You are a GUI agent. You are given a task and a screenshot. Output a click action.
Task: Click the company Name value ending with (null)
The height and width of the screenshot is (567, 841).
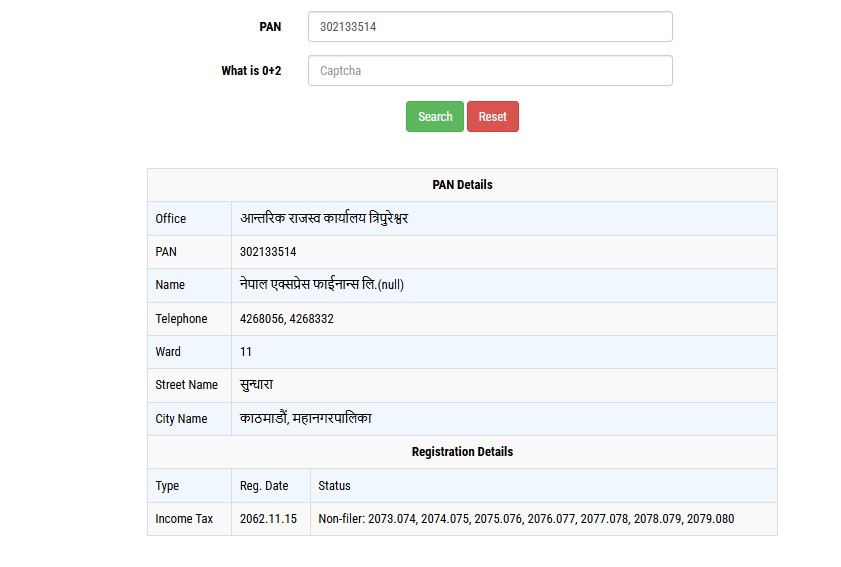[322, 285]
